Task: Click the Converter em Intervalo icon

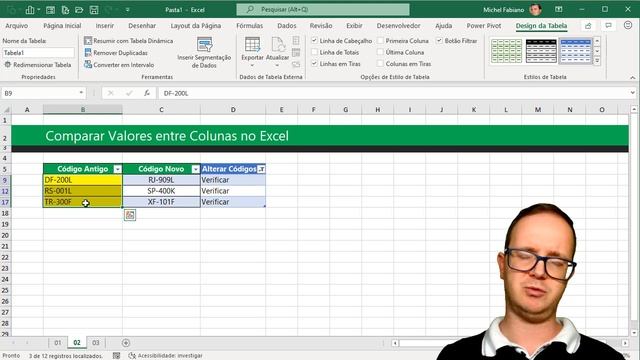Action: tap(88, 64)
